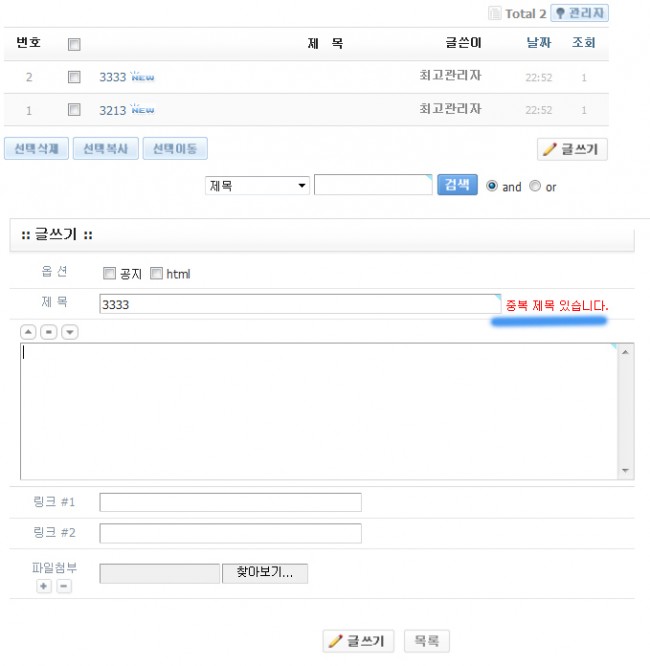Image resolution: width=650 pixels, height=666 pixels.
Task: Click the 관리자 admin button
Action: 579,13
